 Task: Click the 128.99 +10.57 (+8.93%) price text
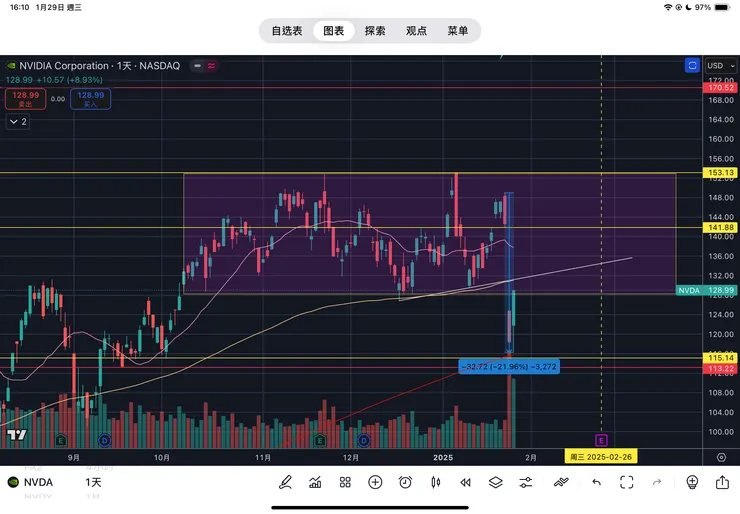(x=54, y=80)
